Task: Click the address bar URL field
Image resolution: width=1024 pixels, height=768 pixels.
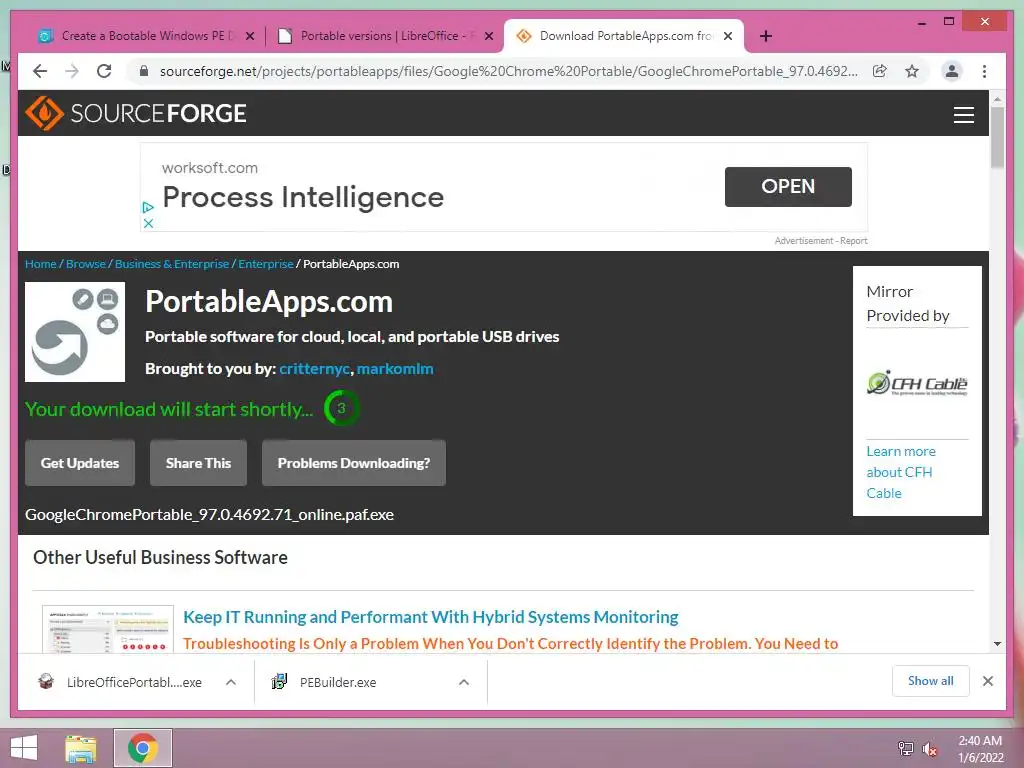Action: [x=508, y=71]
